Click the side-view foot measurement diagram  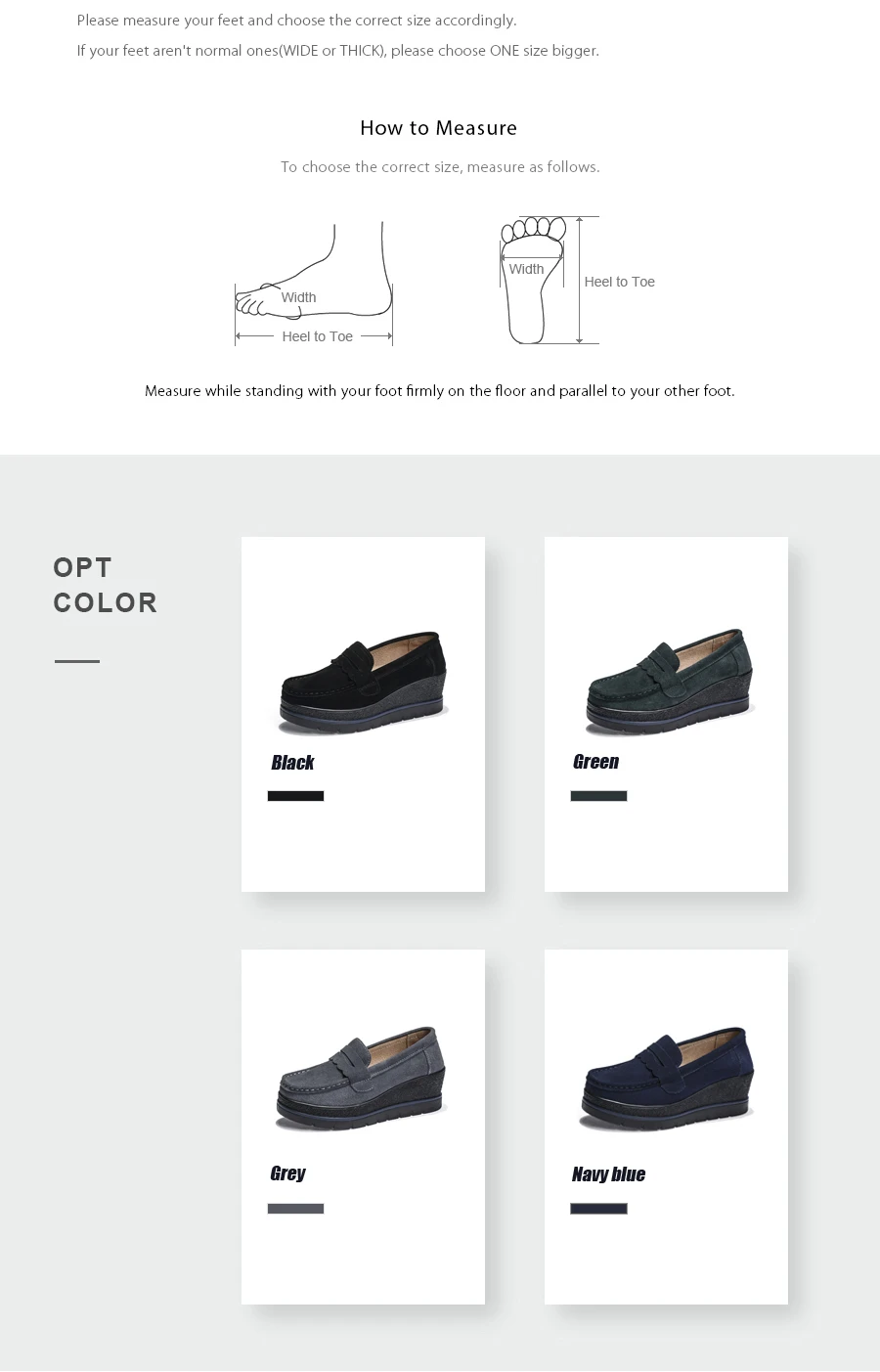click(x=314, y=284)
